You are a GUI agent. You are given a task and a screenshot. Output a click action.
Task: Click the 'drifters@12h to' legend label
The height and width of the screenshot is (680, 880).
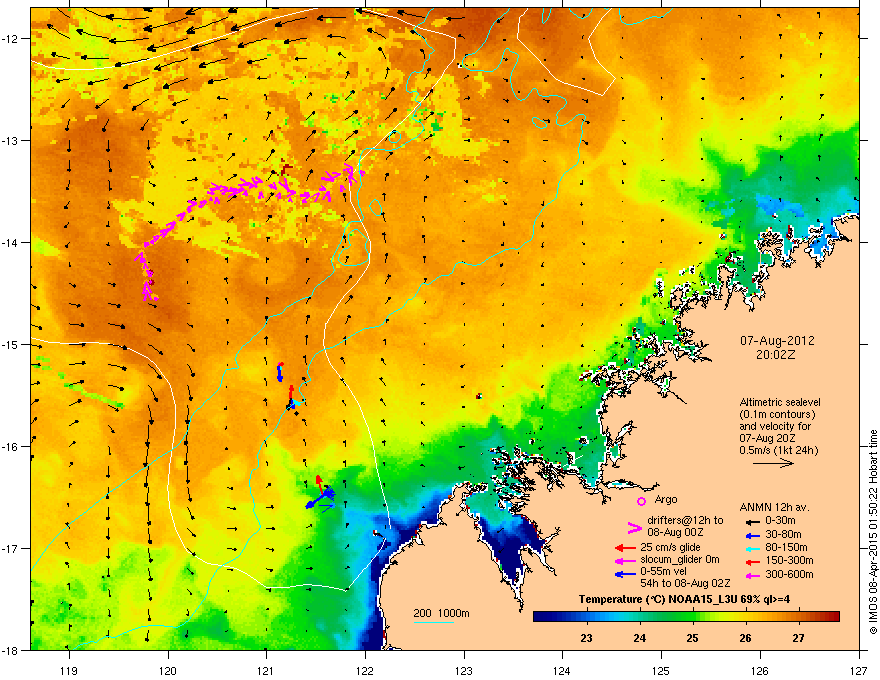click(x=685, y=521)
